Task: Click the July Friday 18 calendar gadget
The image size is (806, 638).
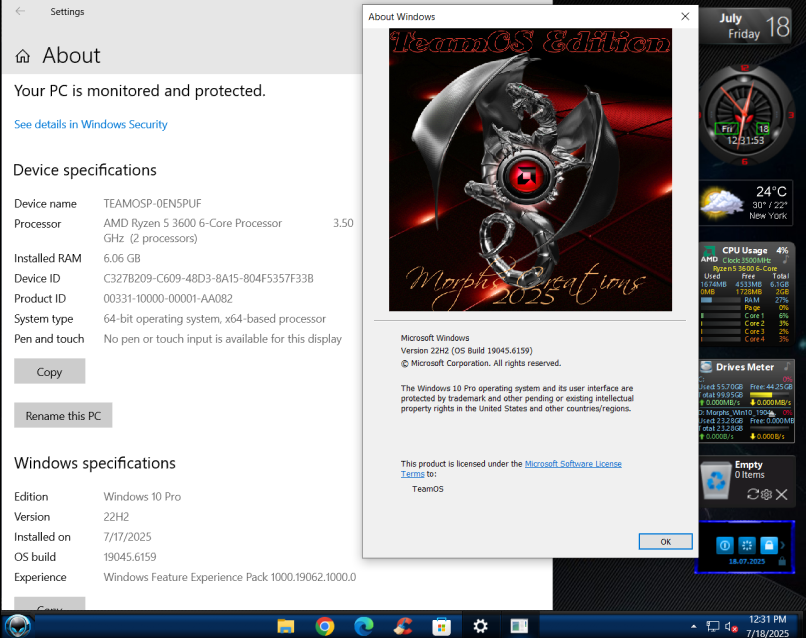Action: click(745, 27)
